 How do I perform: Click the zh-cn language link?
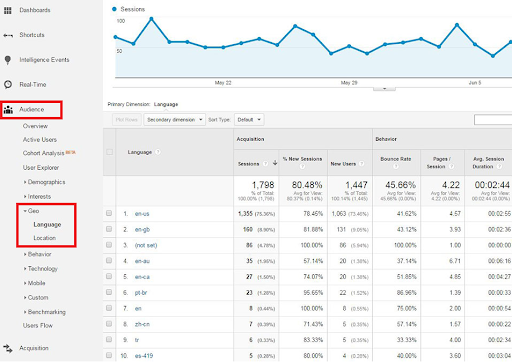(x=142, y=324)
